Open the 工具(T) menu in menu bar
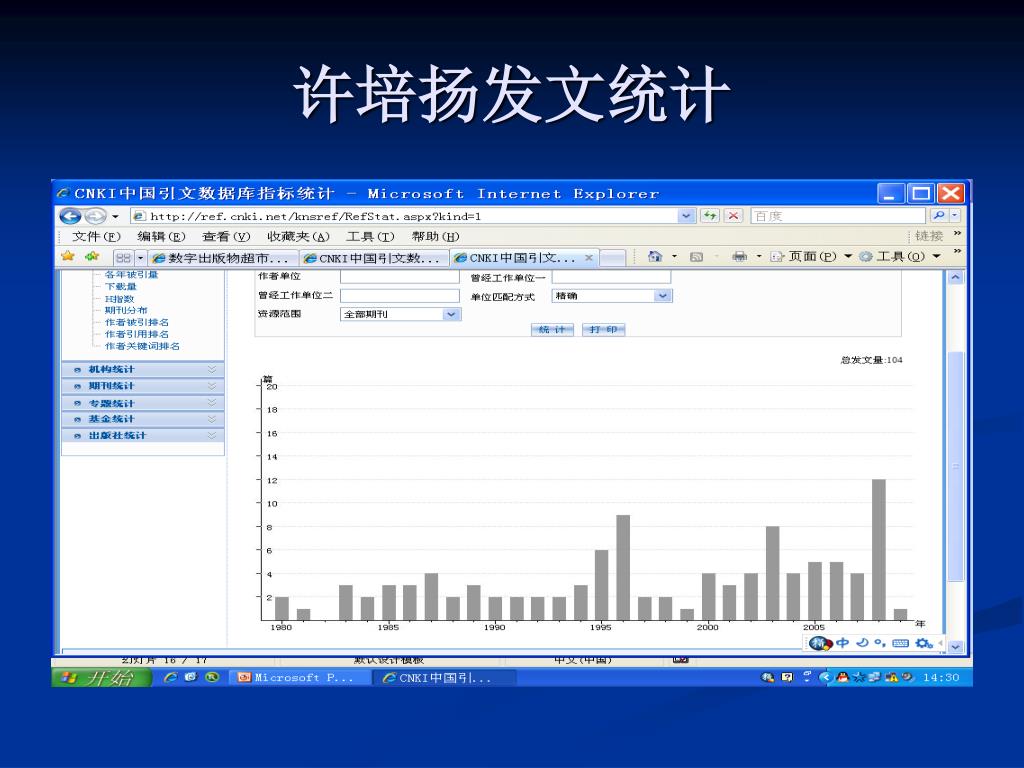The height and width of the screenshot is (768, 1024). pos(370,236)
